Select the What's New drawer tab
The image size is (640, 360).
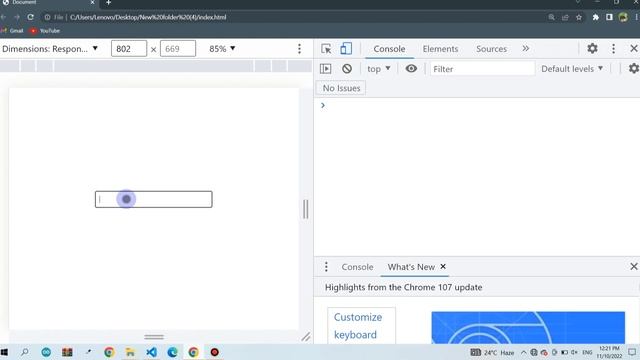(x=411, y=267)
